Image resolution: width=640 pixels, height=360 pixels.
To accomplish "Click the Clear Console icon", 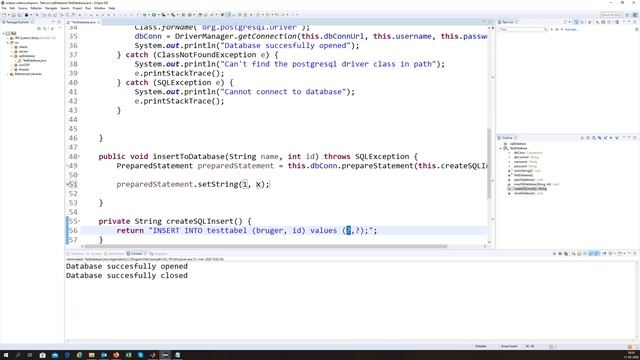I will point(574,253).
